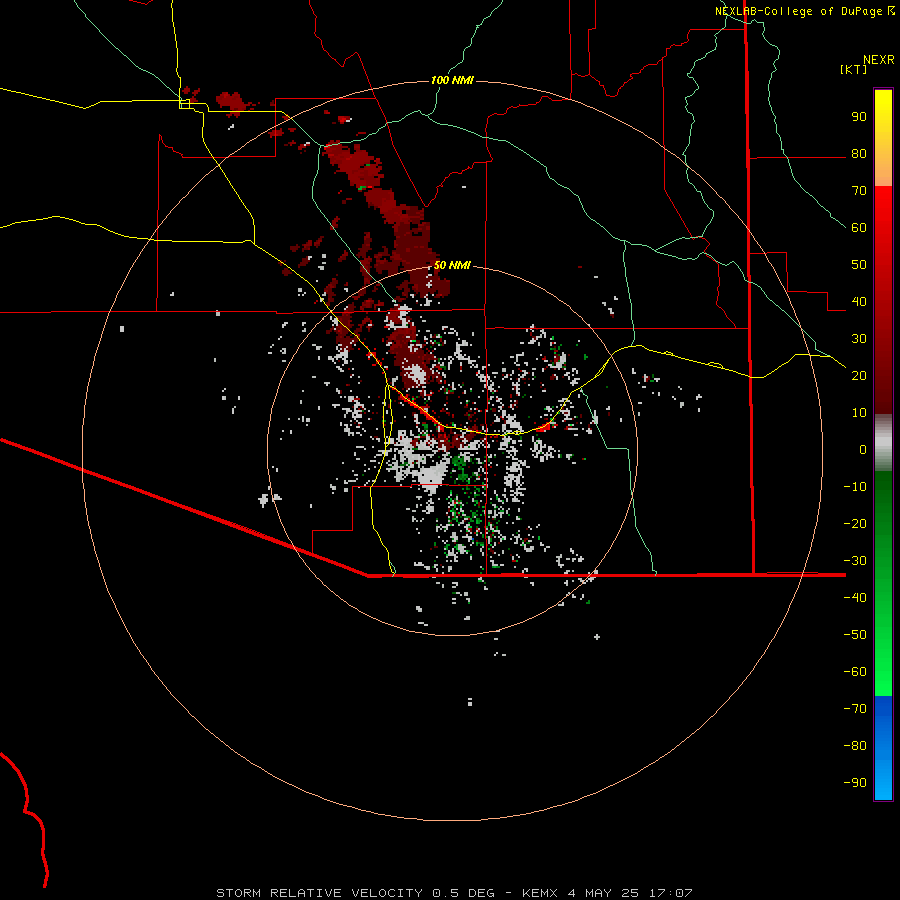This screenshot has height=900, width=900.
Task: Click the 'NEXR' label above the color scale
Action: (878, 60)
